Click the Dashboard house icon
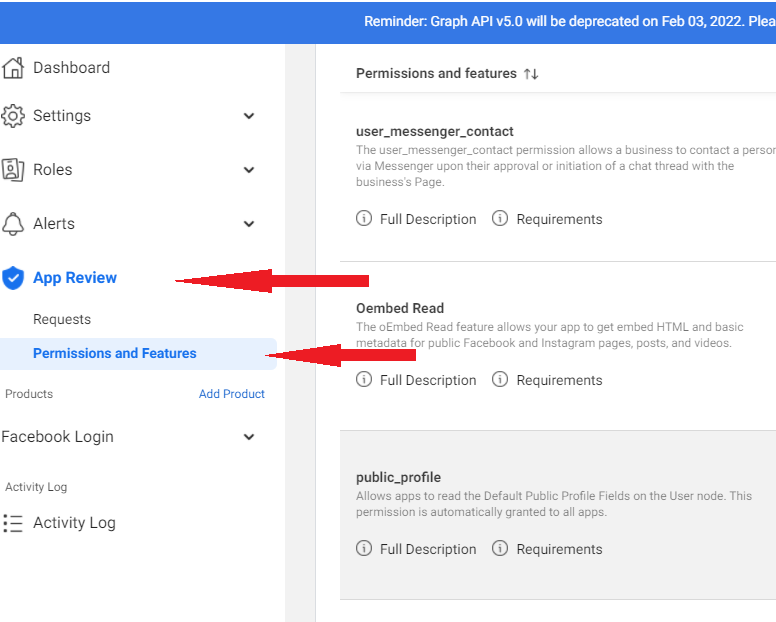Viewport: 776px width, 622px height. click(13, 68)
